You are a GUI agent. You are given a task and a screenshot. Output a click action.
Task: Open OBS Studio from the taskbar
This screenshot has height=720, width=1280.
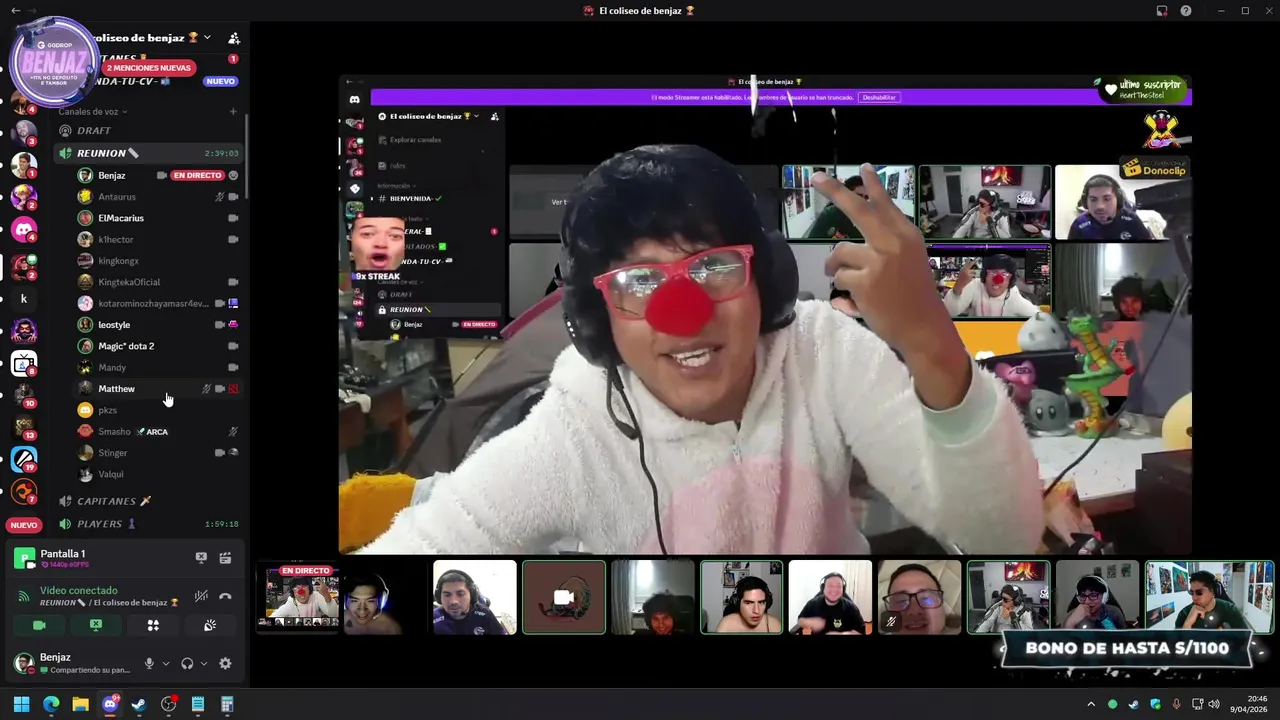click(x=168, y=704)
